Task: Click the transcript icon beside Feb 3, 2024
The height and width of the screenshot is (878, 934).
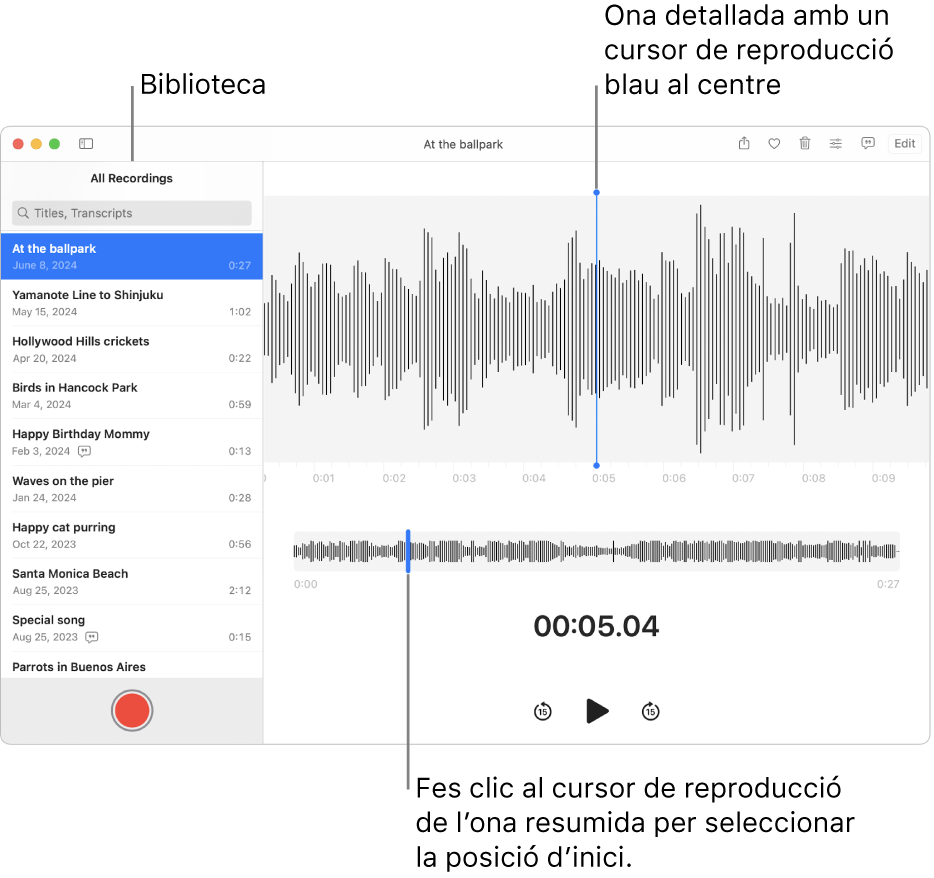Action: point(85,452)
